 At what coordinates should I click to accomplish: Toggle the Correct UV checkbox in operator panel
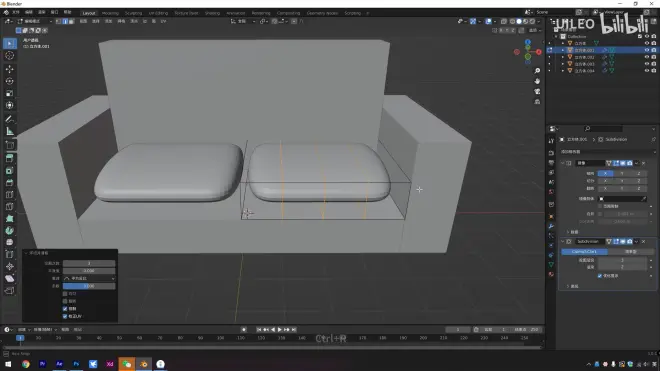(x=65, y=316)
